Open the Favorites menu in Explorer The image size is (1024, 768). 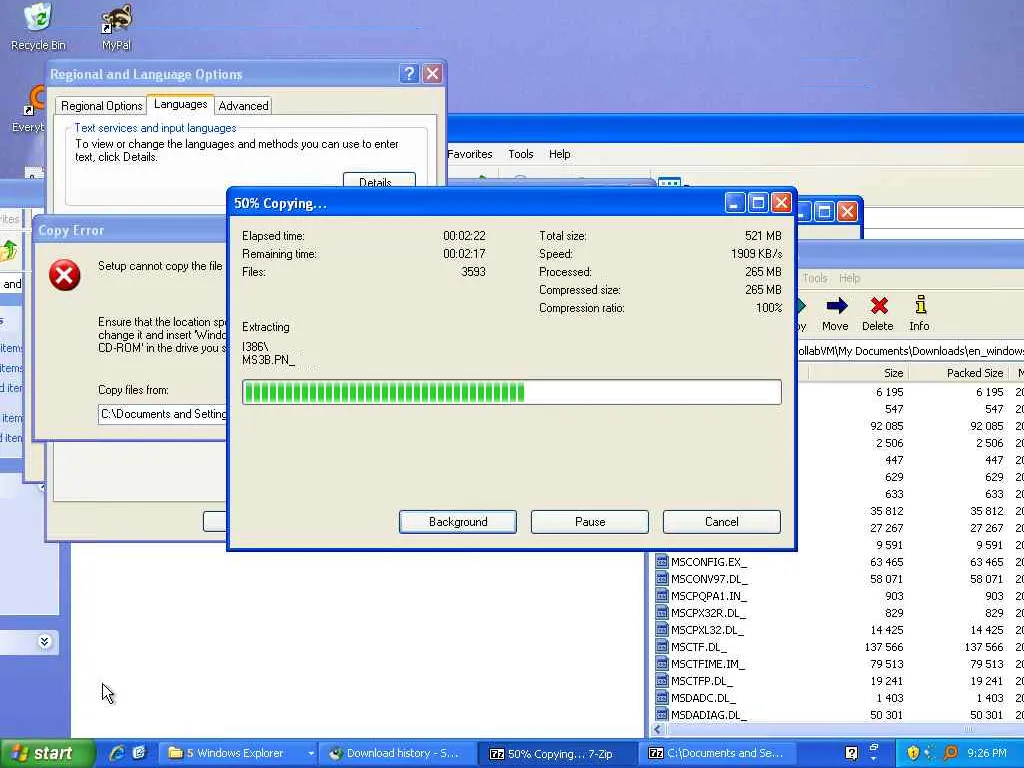[470, 154]
